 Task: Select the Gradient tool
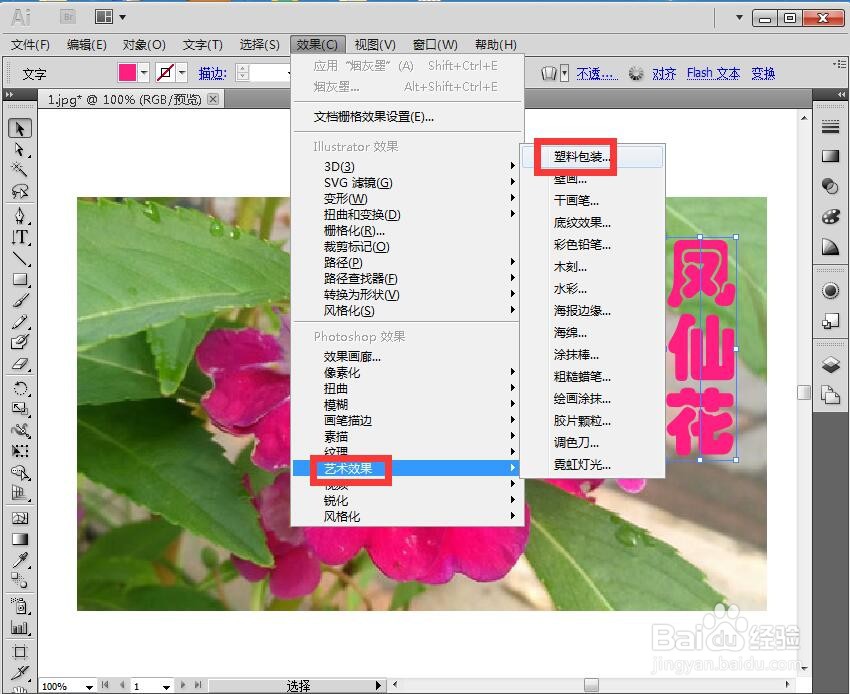click(20, 539)
